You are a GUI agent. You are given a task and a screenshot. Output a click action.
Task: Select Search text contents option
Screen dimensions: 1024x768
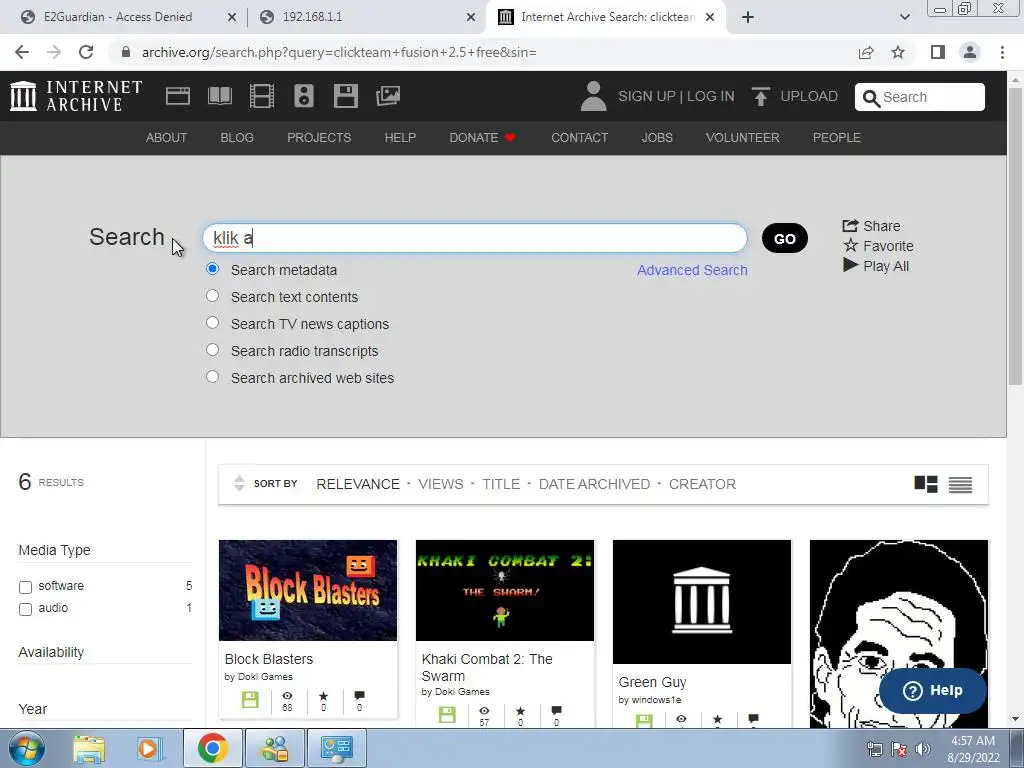coord(212,296)
